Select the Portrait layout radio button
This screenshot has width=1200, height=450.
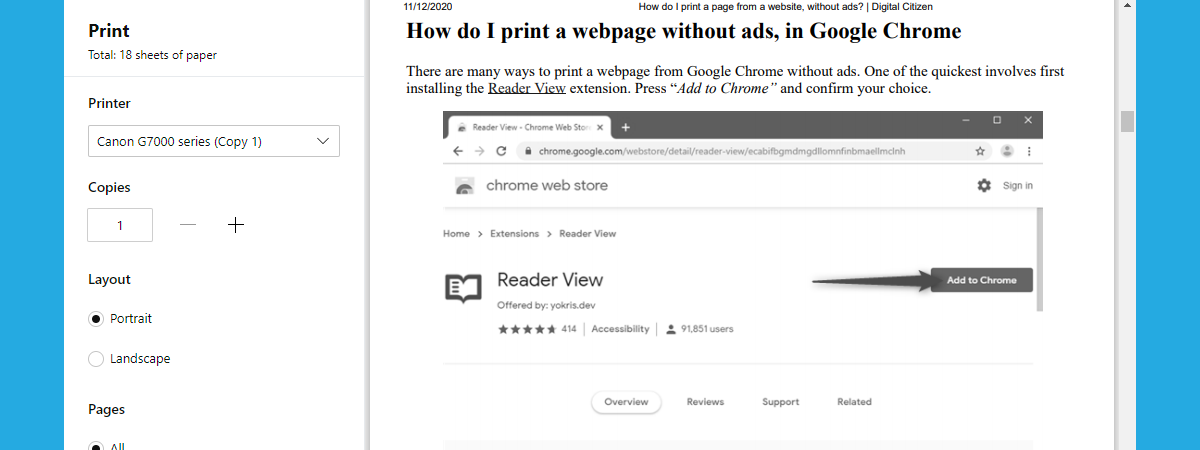pos(96,319)
